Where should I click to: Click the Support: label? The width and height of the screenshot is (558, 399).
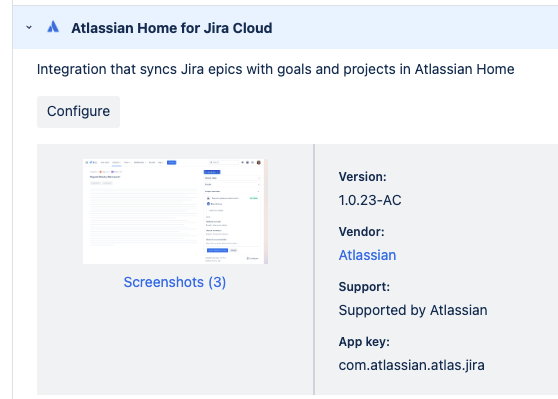point(364,287)
